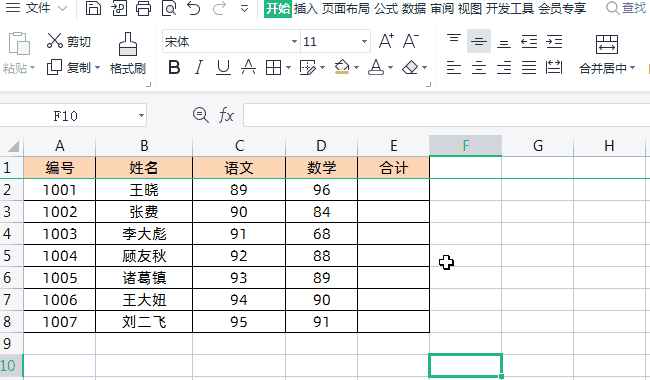
Task: Click the Print icon
Action: point(143,8)
